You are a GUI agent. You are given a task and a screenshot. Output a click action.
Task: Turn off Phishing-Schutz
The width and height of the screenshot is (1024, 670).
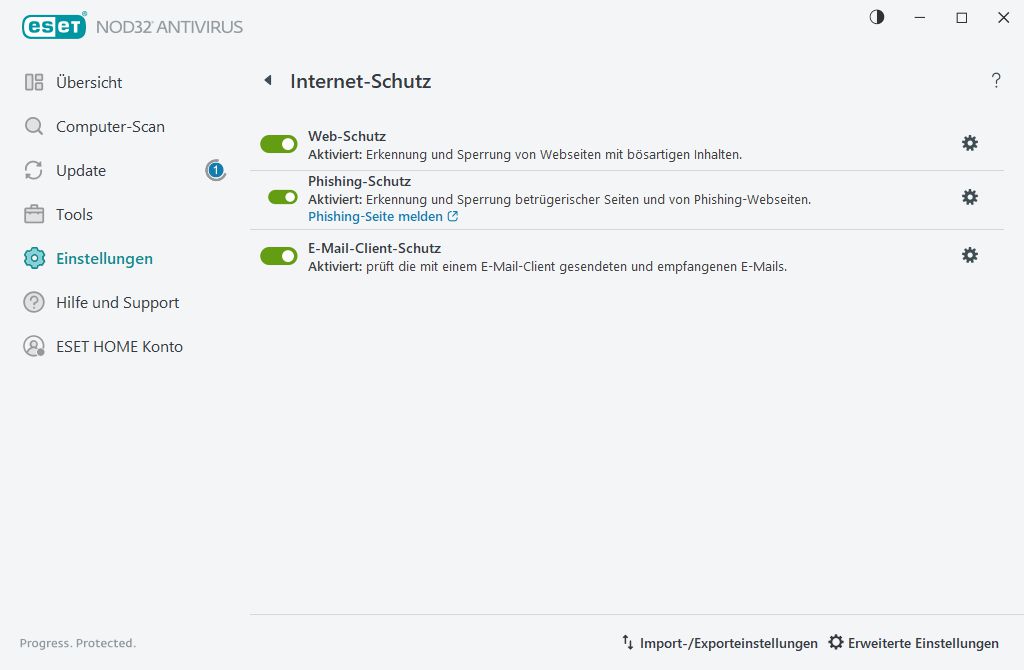278,197
